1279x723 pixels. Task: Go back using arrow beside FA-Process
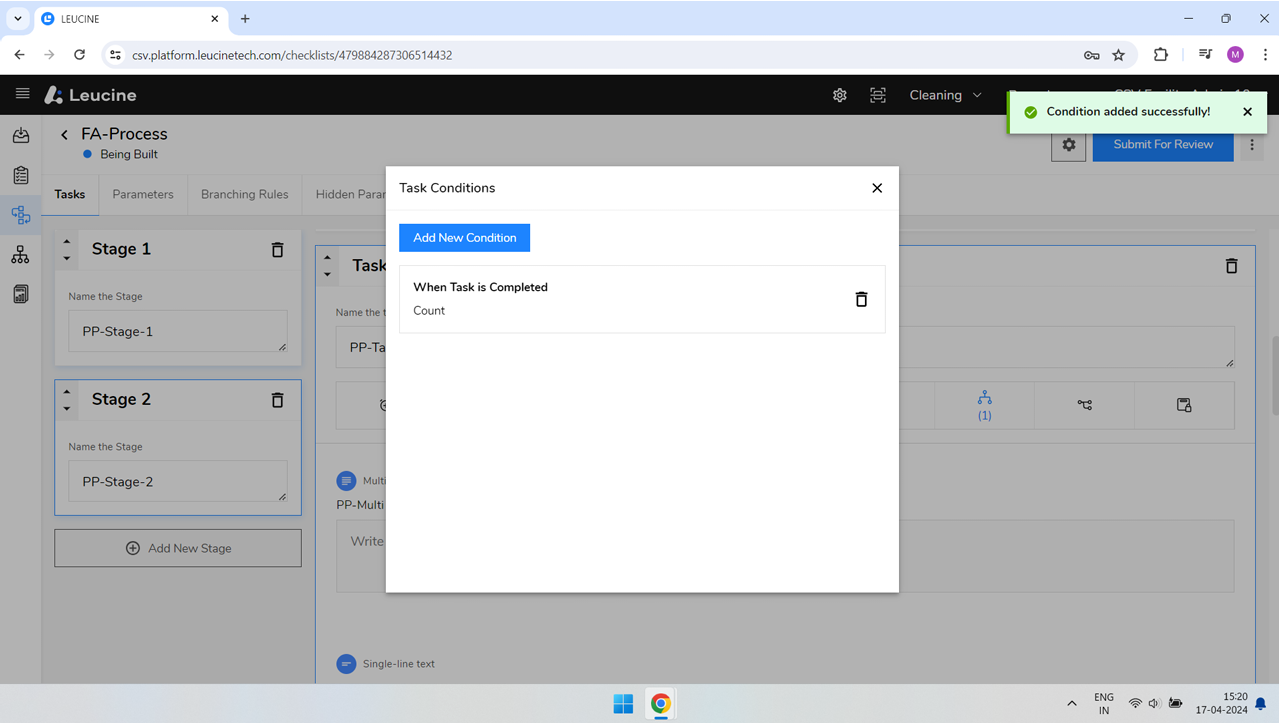(x=64, y=134)
